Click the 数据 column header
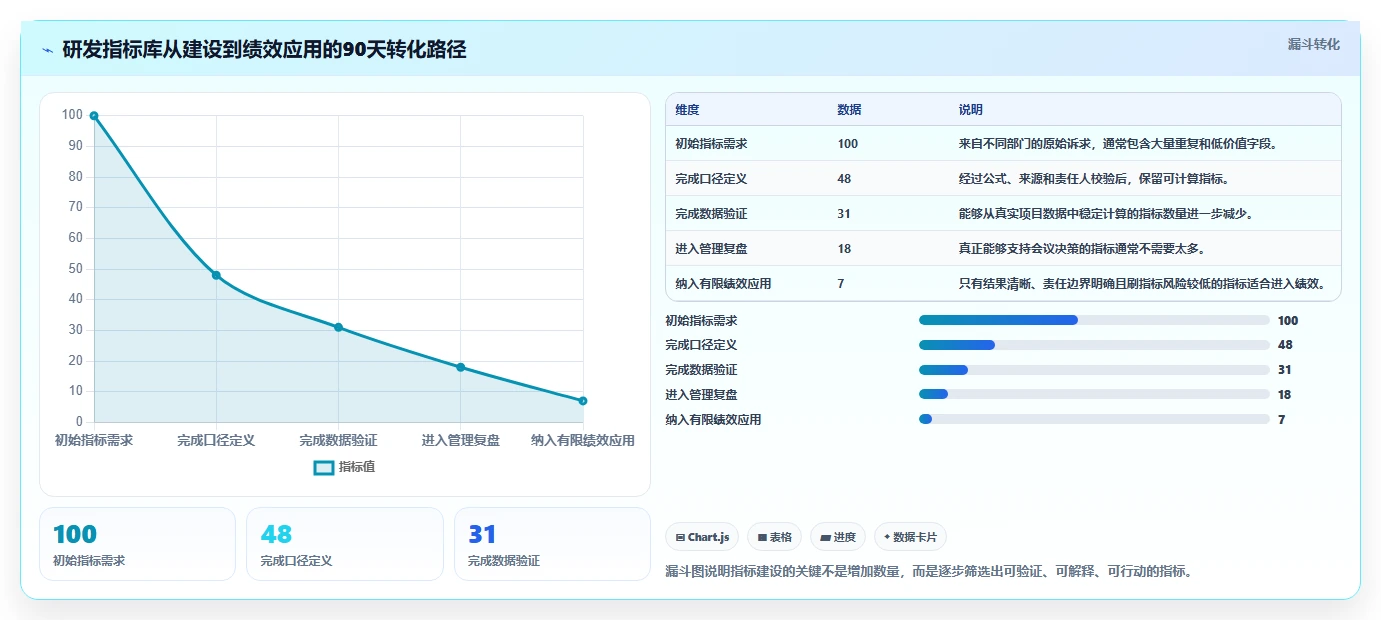 (x=849, y=110)
